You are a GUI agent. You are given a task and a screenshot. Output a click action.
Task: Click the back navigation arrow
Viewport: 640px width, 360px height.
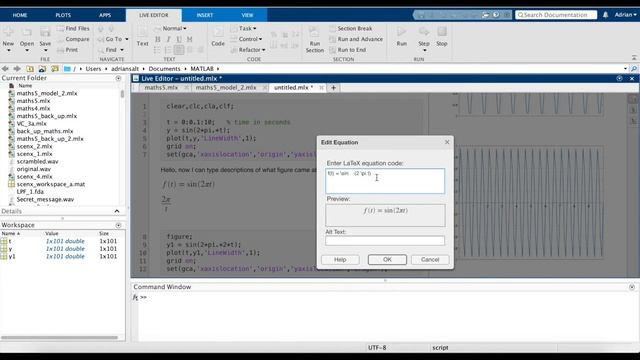pos(5,69)
